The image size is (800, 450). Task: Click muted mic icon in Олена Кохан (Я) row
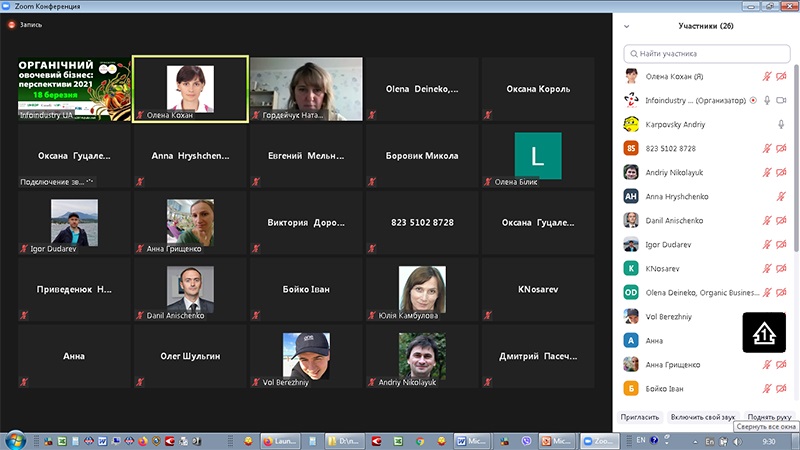767,77
